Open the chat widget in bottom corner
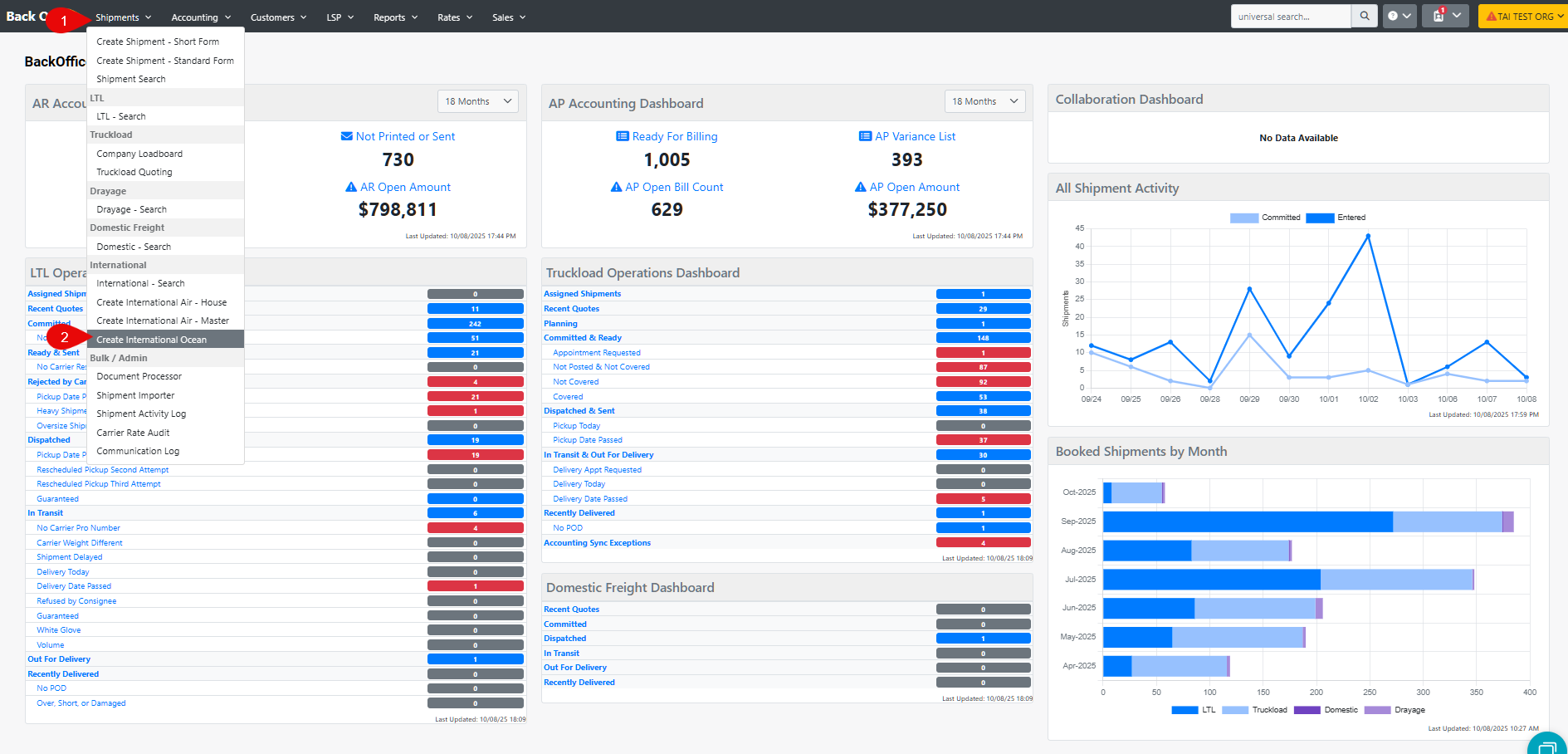The width and height of the screenshot is (1568, 754). coord(1547,745)
